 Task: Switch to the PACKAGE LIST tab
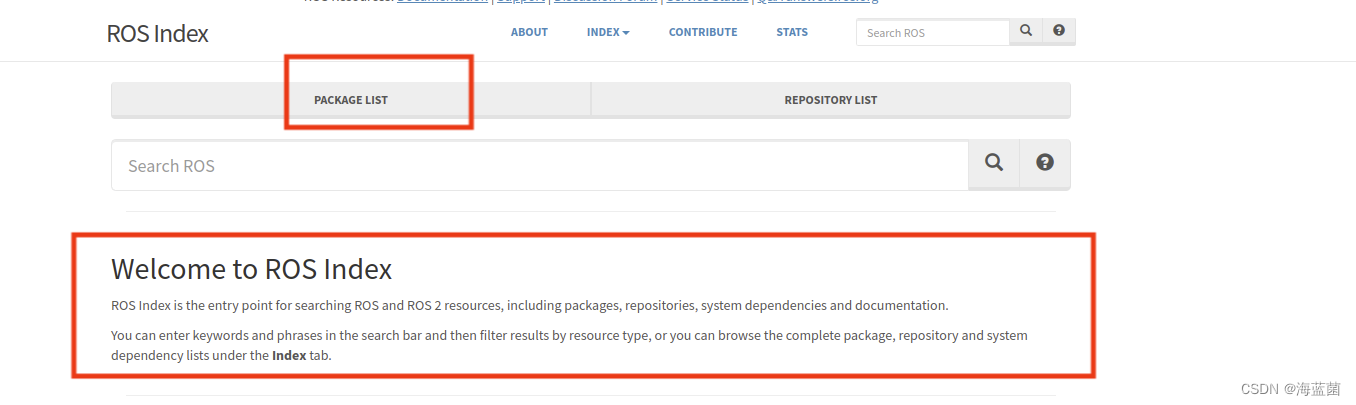[x=351, y=100]
